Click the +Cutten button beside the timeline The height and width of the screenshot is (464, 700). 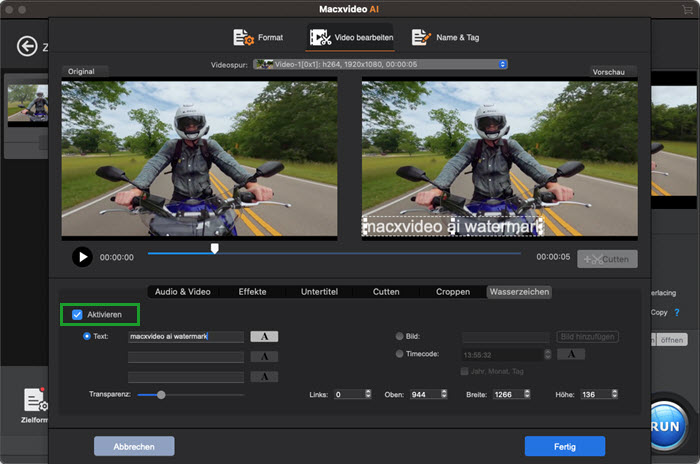click(607, 259)
